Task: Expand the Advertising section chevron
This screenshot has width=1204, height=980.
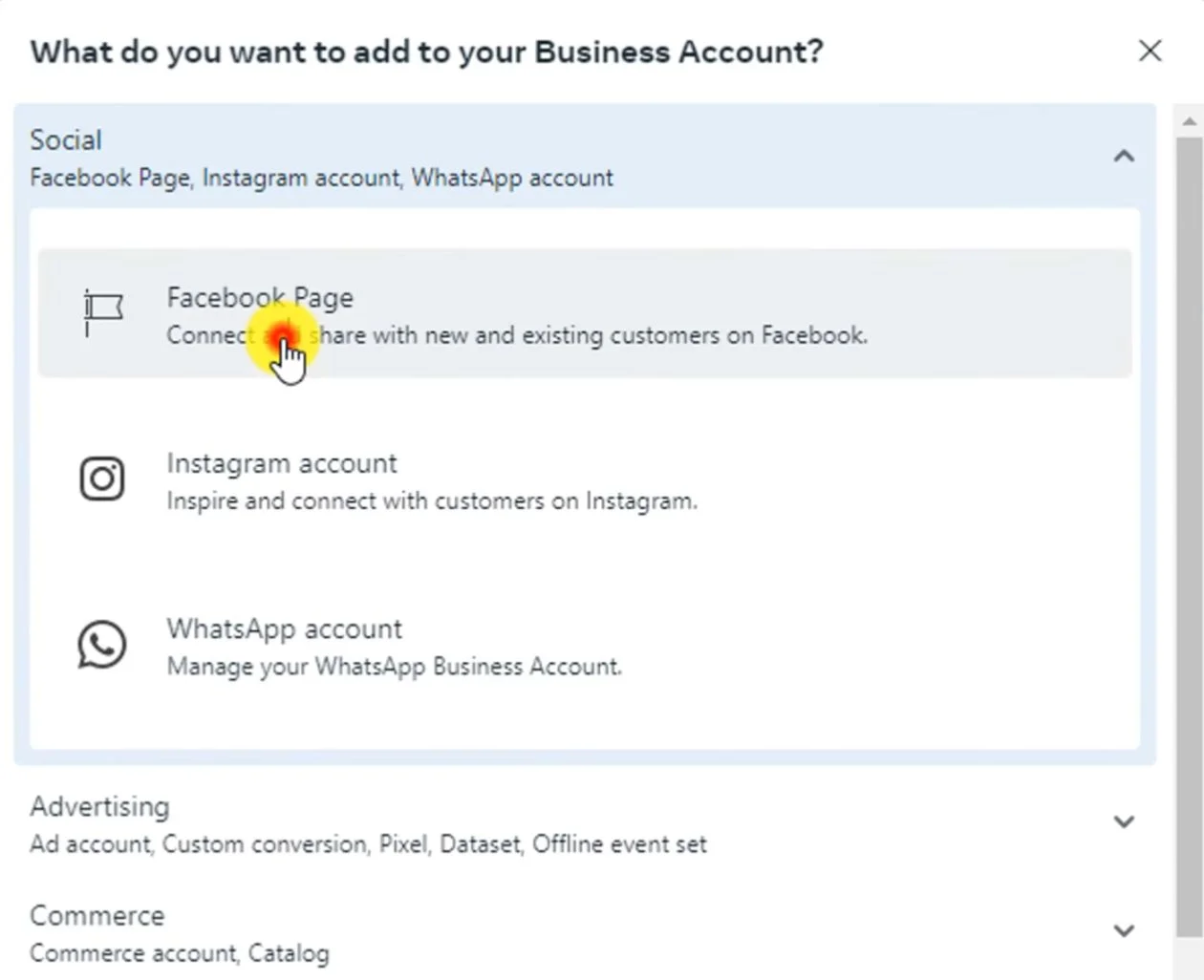Action: point(1124,821)
